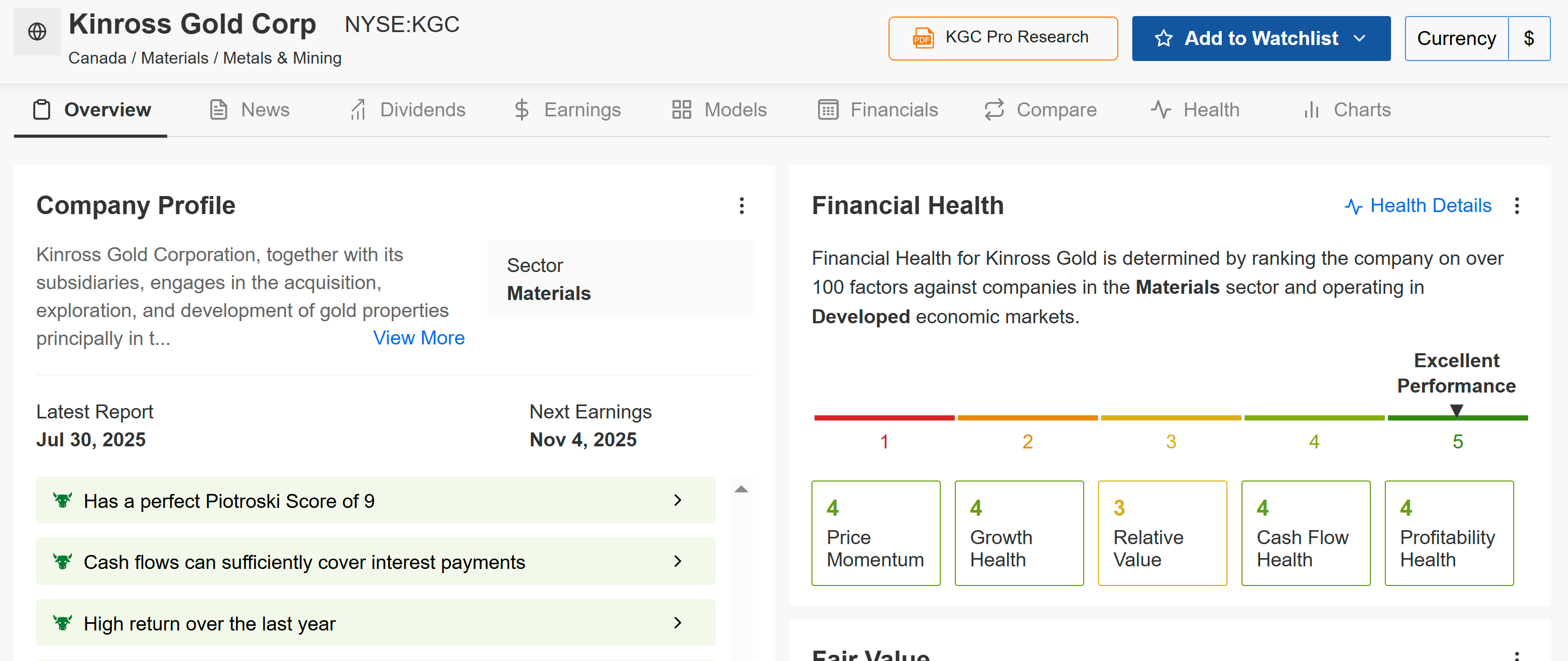This screenshot has width=1568, height=661.
Task: Open Financial Health three-dot options menu
Action: (x=1516, y=205)
